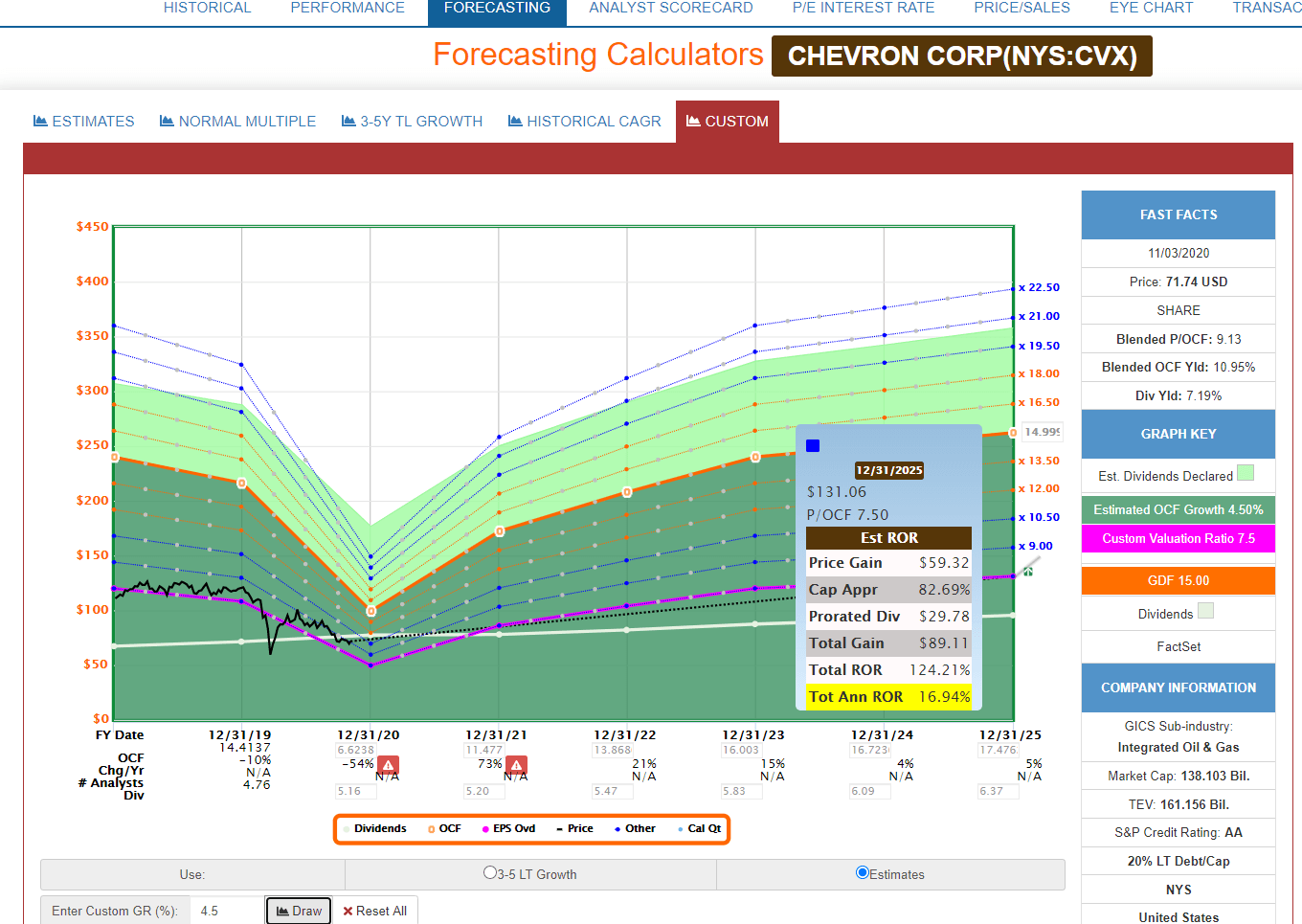The image size is (1302, 924).
Task: Open the 3-5Y TL GROWTH tab
Action: 412,122
